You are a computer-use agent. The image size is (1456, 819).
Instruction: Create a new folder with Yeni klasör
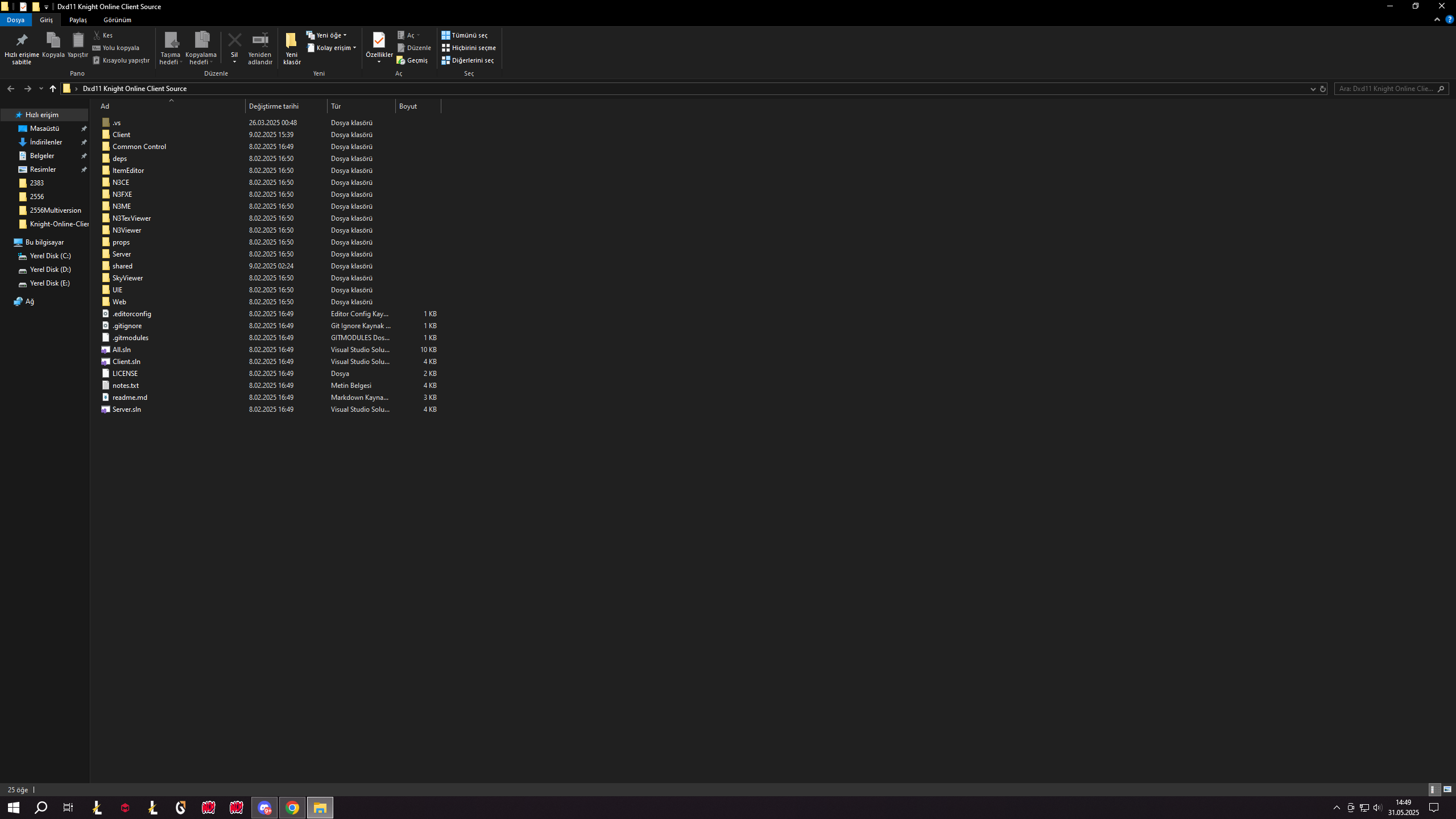(x=292, y=48)
